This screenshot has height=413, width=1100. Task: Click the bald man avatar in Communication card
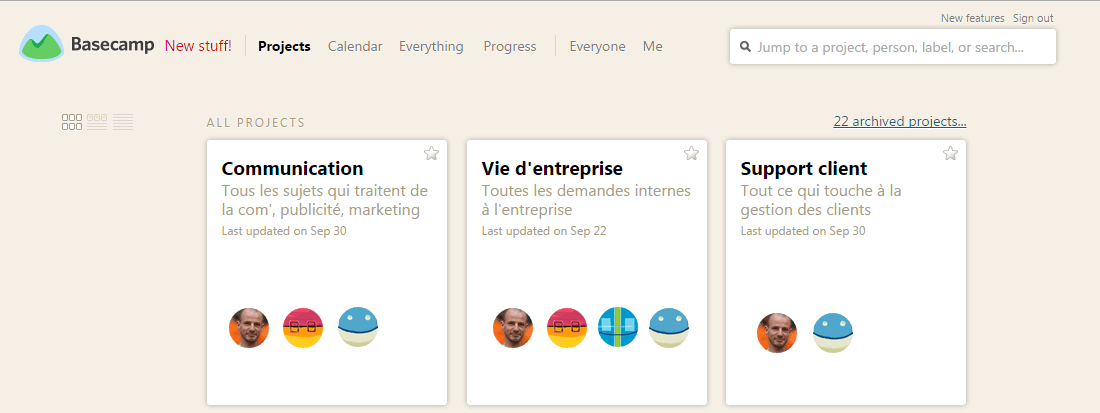249,327
